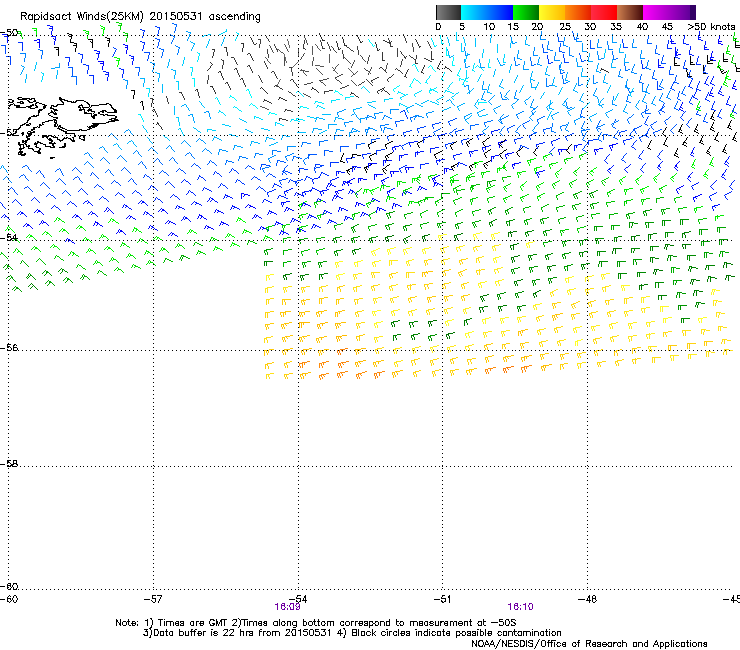
Task: Click the purple 16:10 time stamp
Action: [x=521, y=607]
